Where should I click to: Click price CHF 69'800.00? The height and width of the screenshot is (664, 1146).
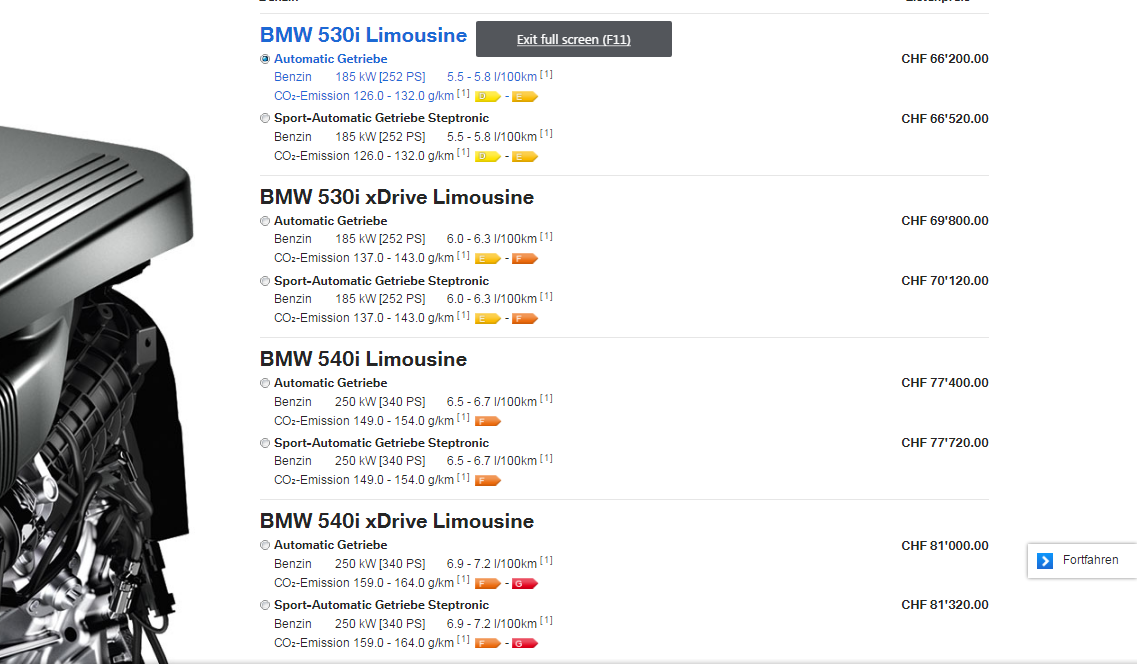945,221
